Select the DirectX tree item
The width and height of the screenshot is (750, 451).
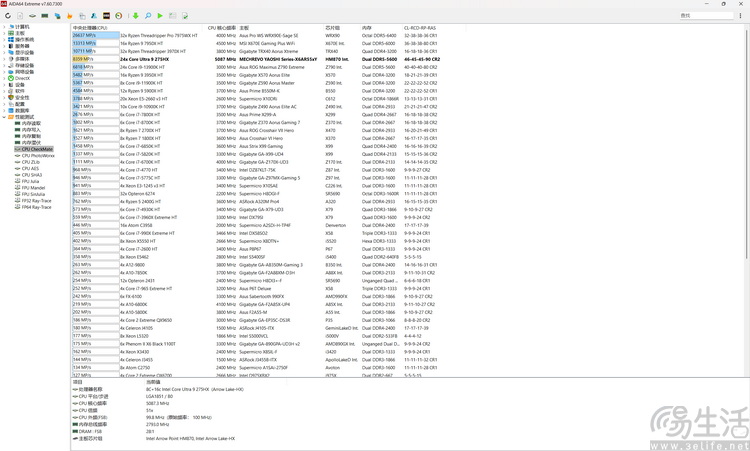(19, 78)
